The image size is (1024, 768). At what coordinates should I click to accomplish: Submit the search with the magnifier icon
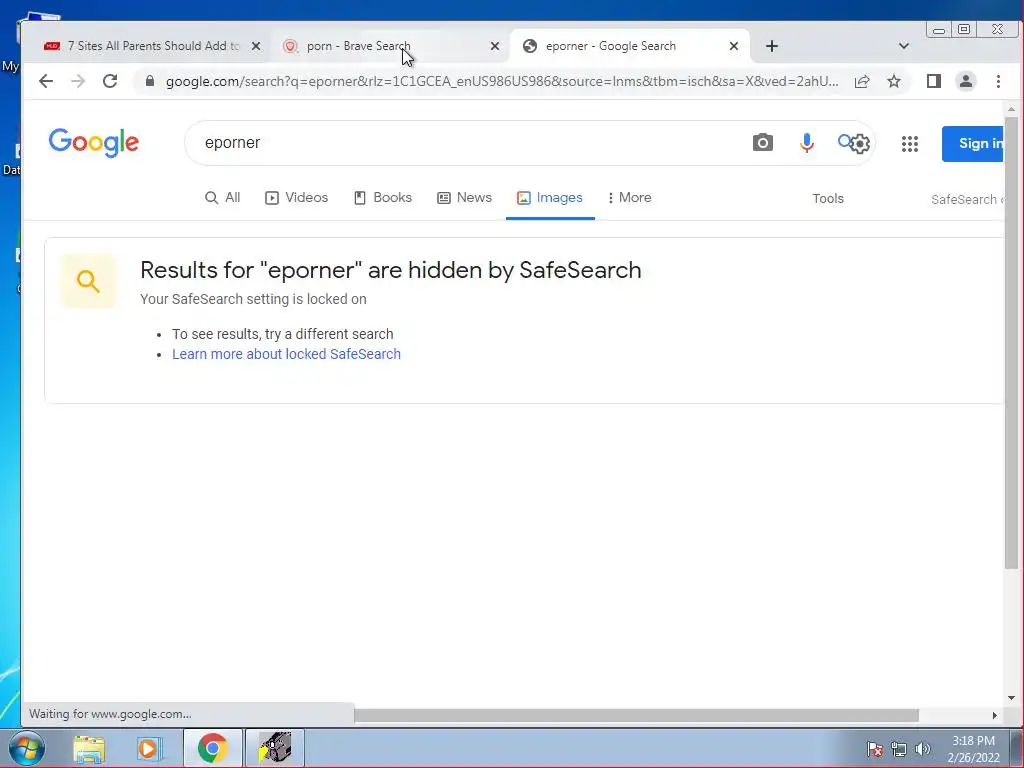click(844, 141)
